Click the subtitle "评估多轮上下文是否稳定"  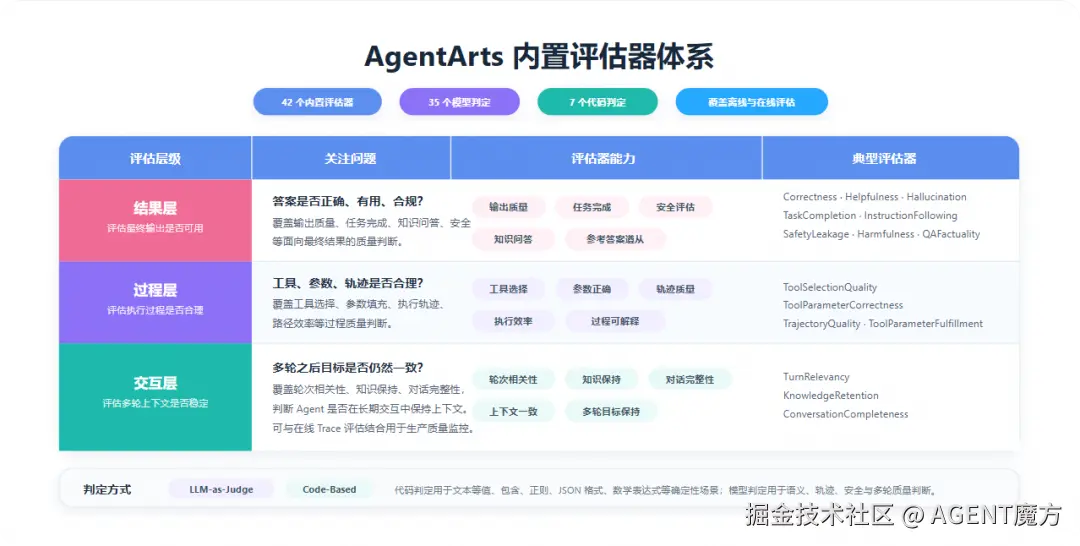(x=155, y=403)
